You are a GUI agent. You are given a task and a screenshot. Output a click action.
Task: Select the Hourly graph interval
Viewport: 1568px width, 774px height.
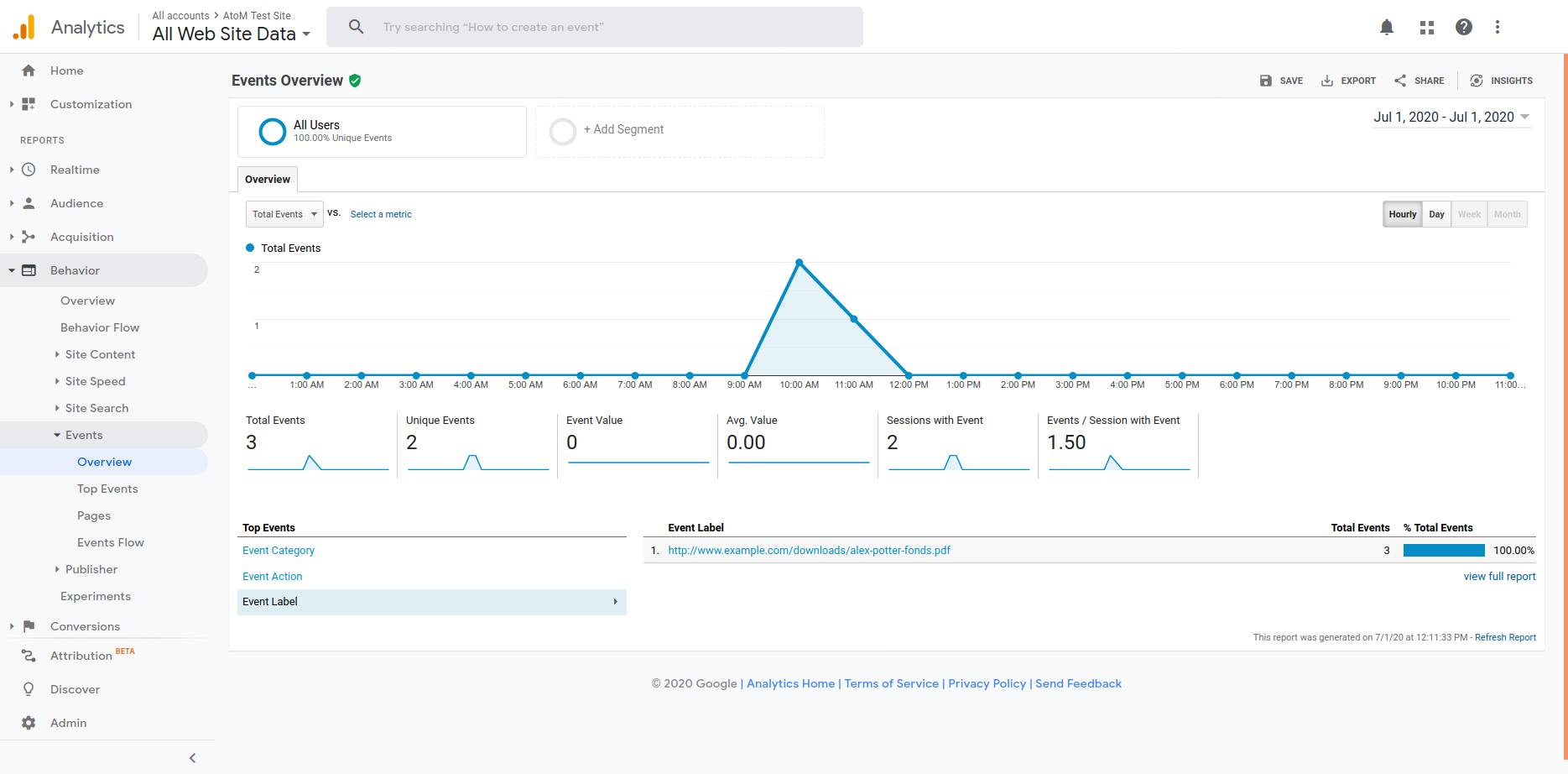[1402, 214]
